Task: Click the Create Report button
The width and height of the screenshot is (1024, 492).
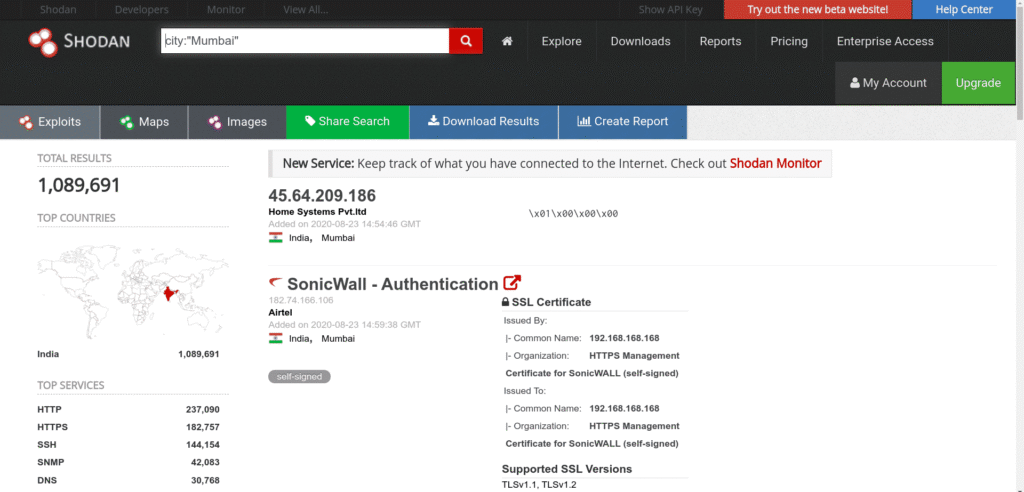Action: click(623, 122)
